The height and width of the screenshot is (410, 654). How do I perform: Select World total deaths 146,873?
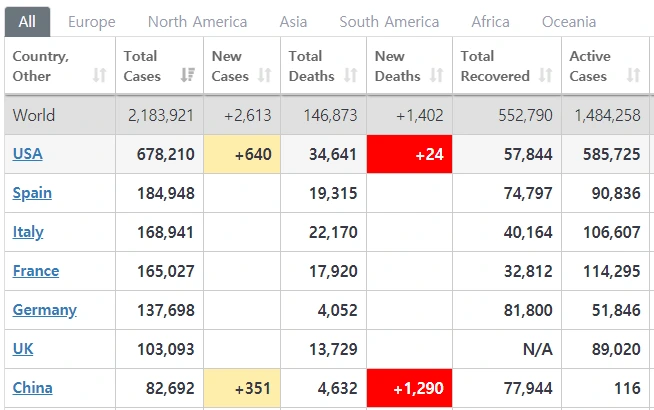(330, 116)
